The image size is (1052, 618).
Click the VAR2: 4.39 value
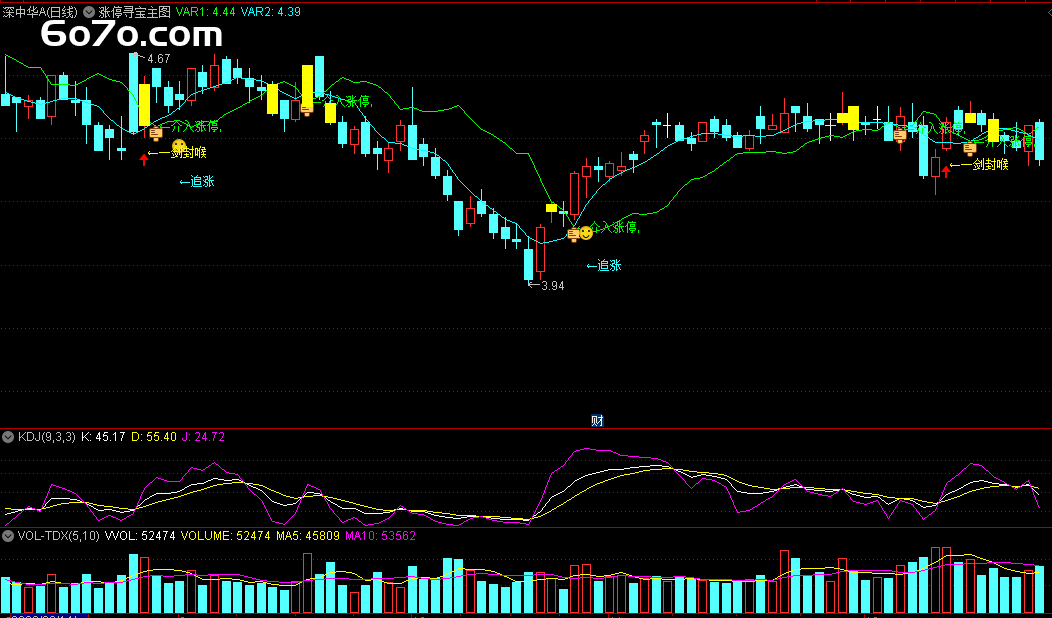[x=270, y=11]
